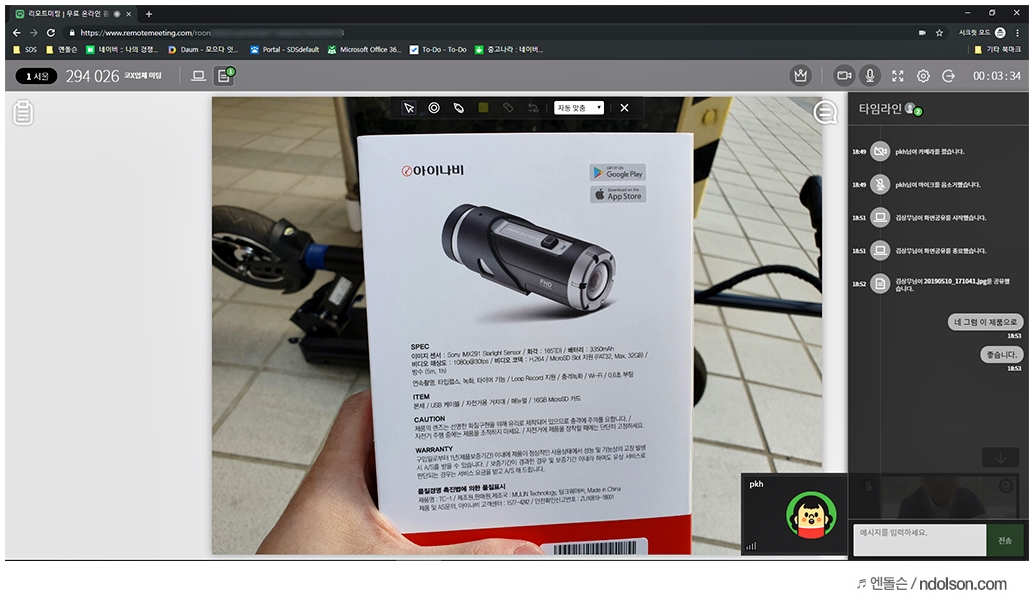This screenshot has width=1034, height=601.
Task: Open the 중고나라 : 네이버 bookmark
Action: 509,49
